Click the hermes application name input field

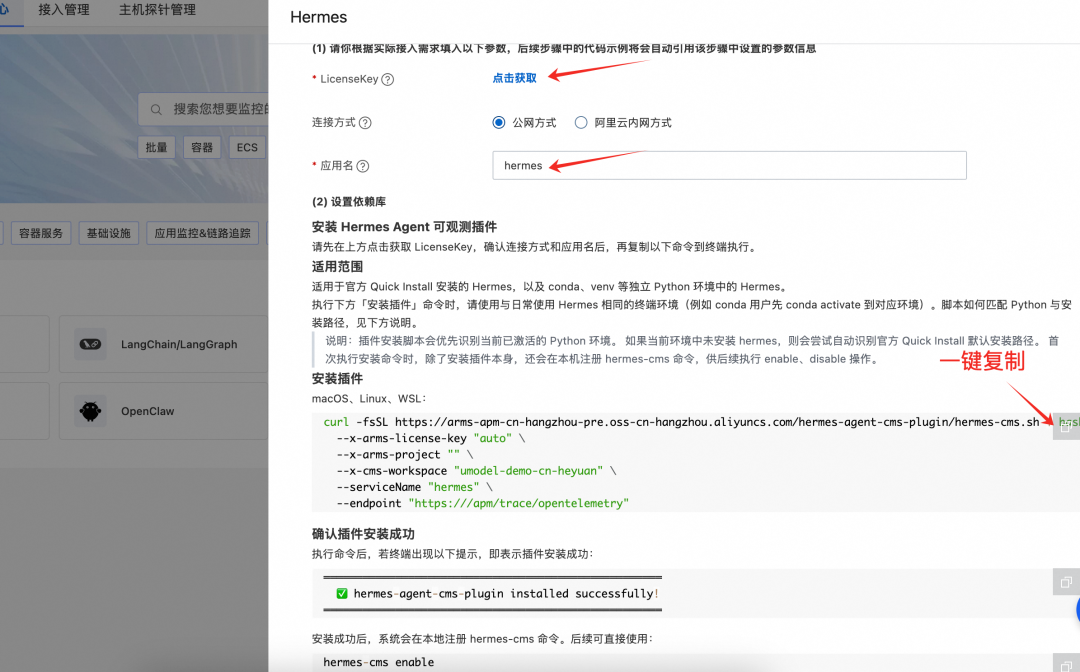729,165
